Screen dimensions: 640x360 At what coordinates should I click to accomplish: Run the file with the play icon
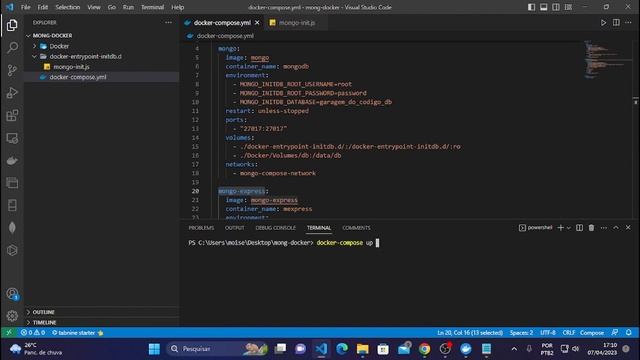(x=603, y=23)
